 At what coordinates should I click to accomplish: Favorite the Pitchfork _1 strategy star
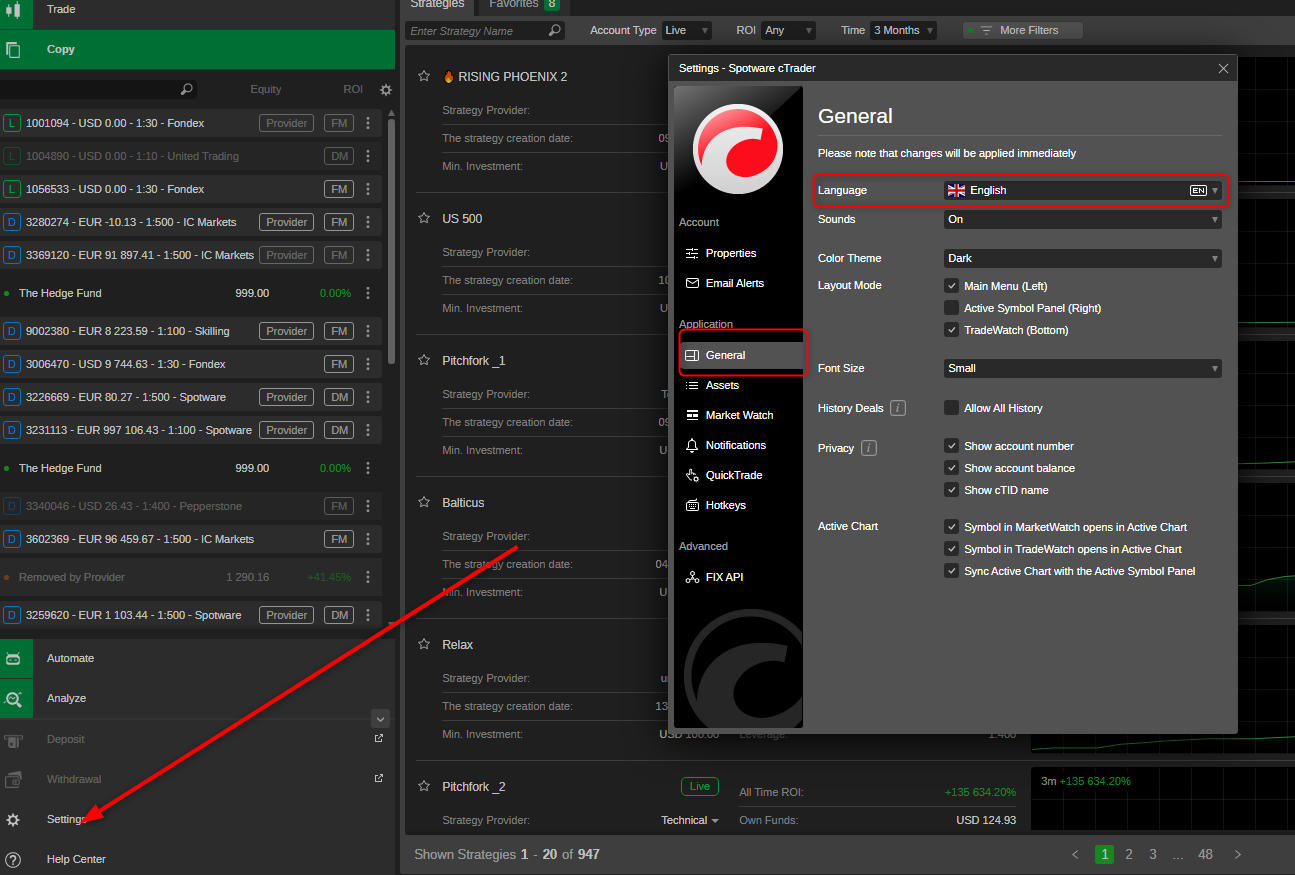(424, 360)
